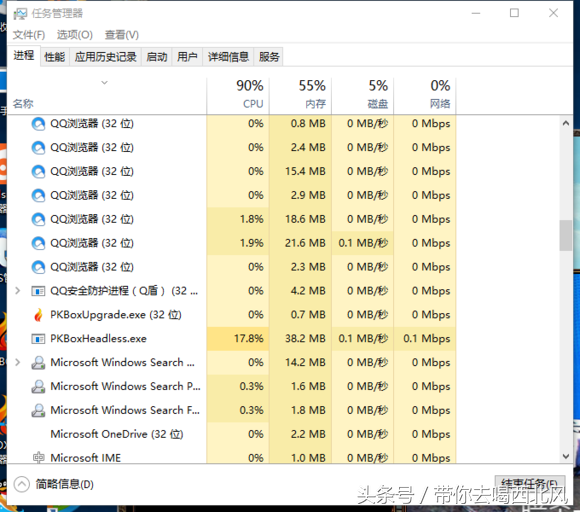Image resolution: width=580 pixels, height=512 pixels.
Task: Click the PKBoxHeadless.exe process icon
Action: click(x=38, y=338)
